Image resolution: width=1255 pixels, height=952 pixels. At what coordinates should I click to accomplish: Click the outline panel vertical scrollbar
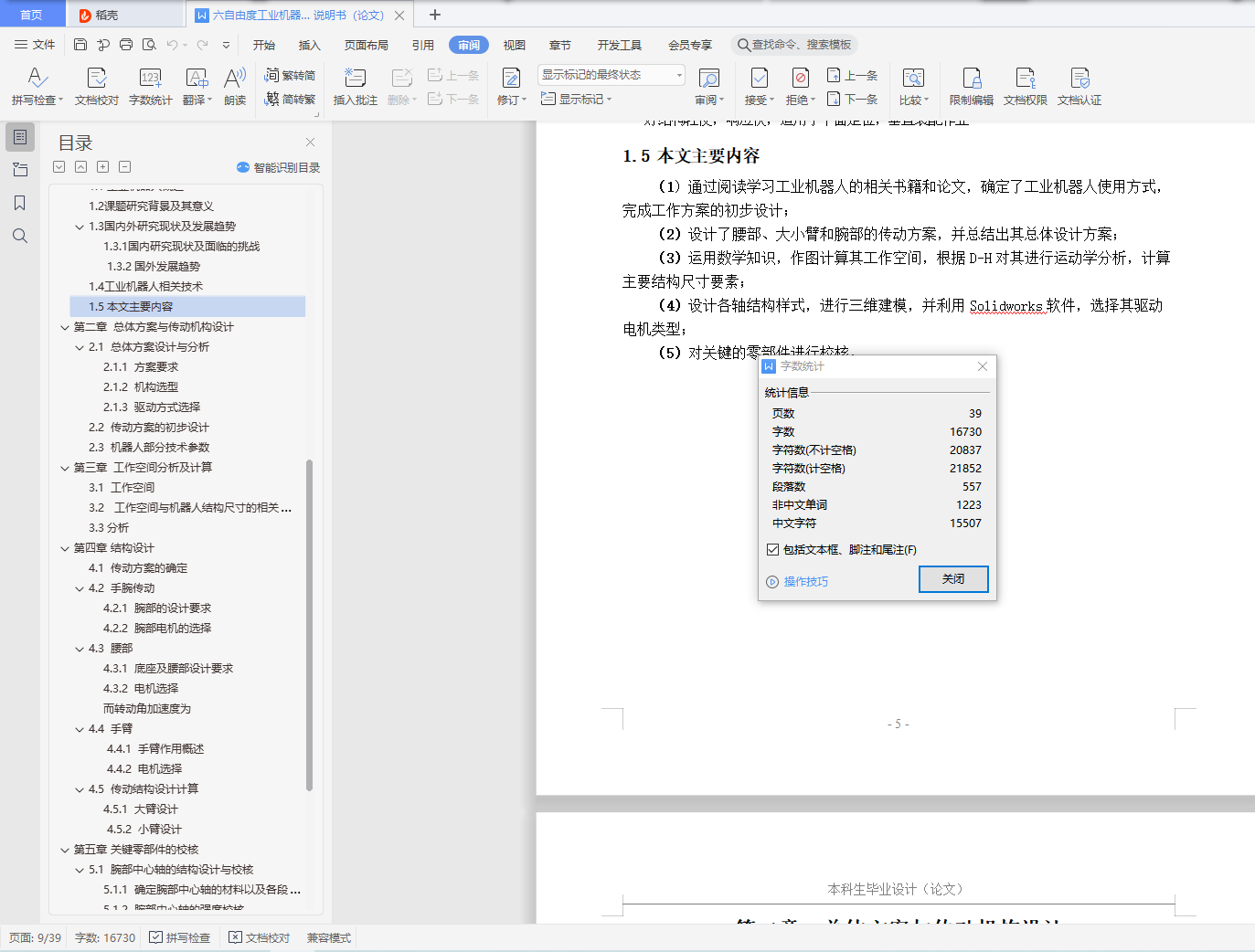pyautogui.click(x=309, y=625)
